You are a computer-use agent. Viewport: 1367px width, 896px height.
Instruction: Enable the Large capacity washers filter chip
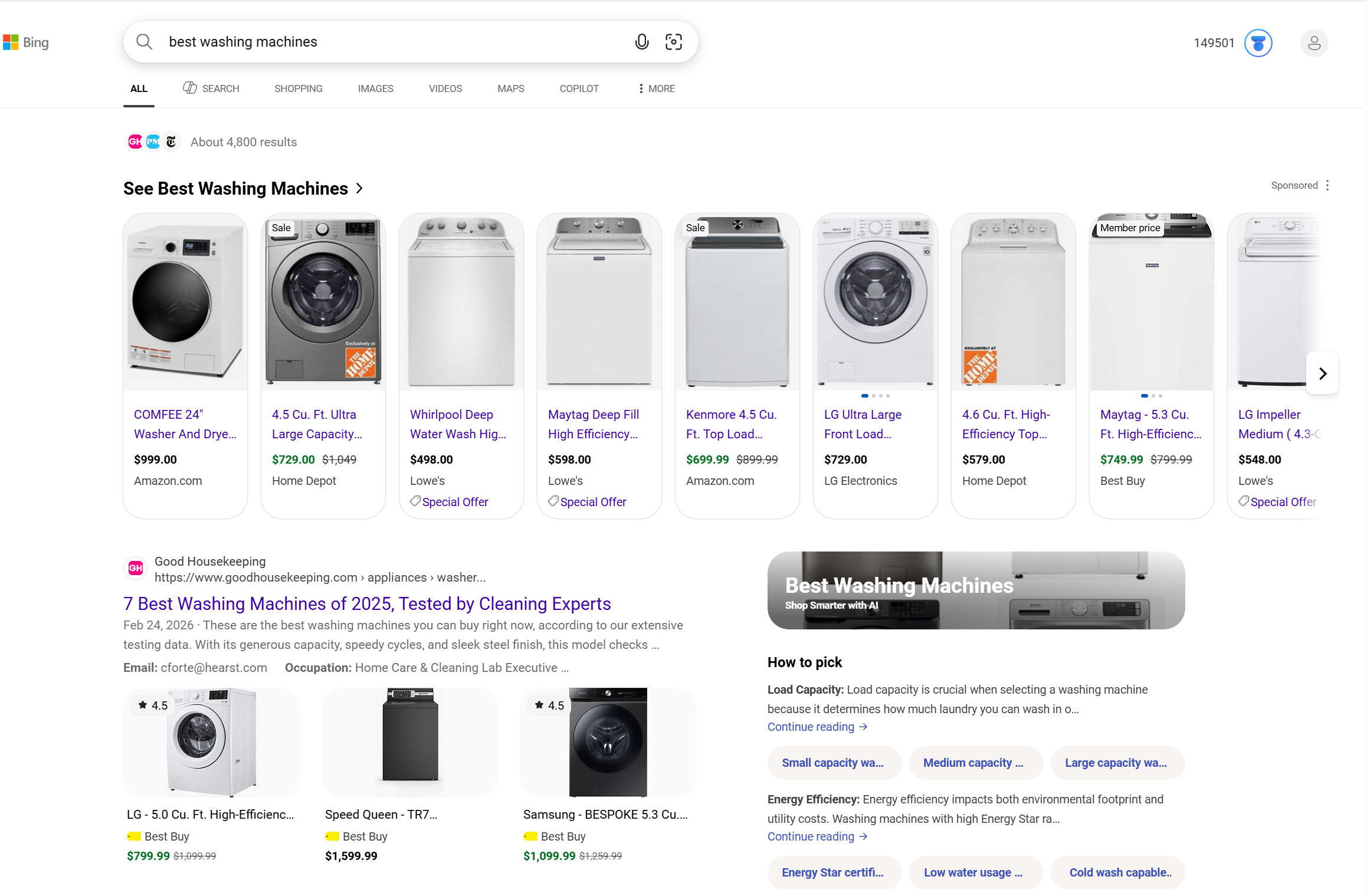(x=1117, y=763)
